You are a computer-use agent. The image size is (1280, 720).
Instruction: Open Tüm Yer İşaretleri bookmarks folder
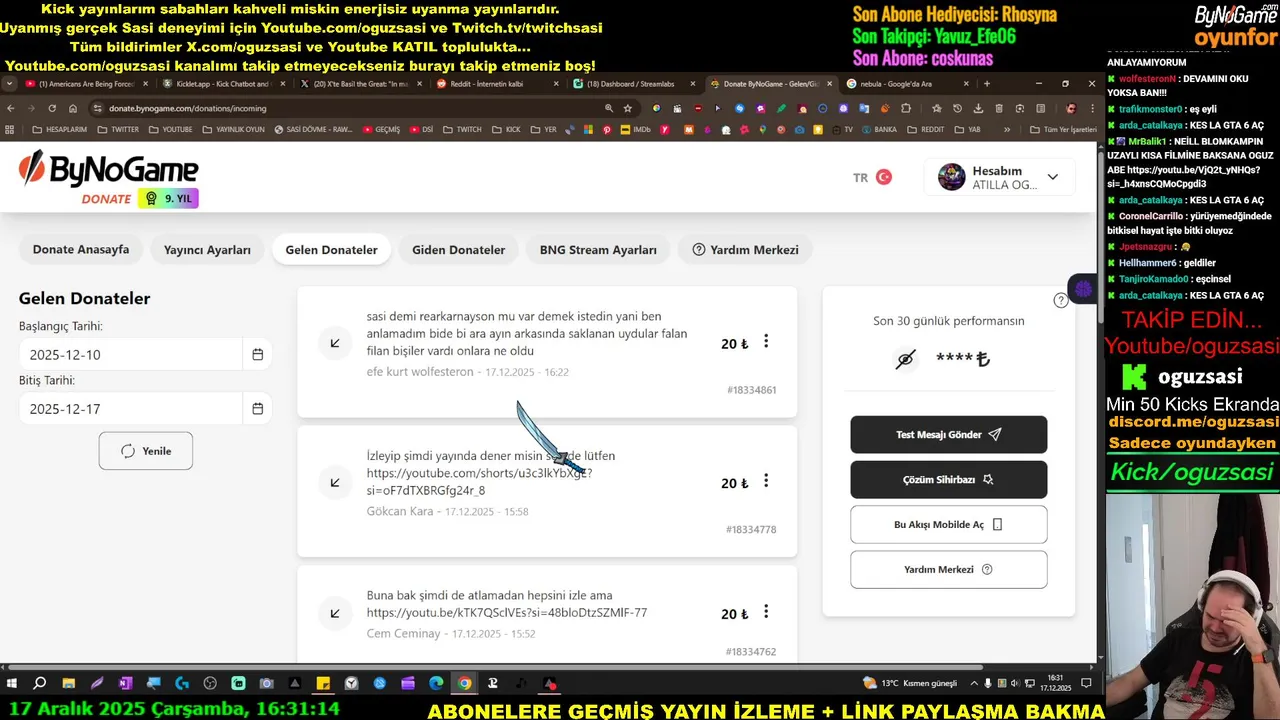1063,129
